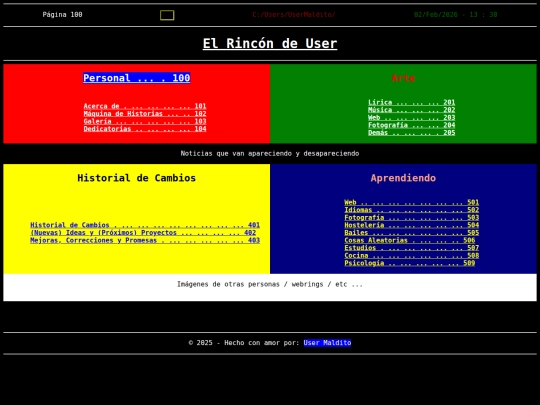Open Bailes page 505
Screen dimensions: 540x405
(412, 233)
